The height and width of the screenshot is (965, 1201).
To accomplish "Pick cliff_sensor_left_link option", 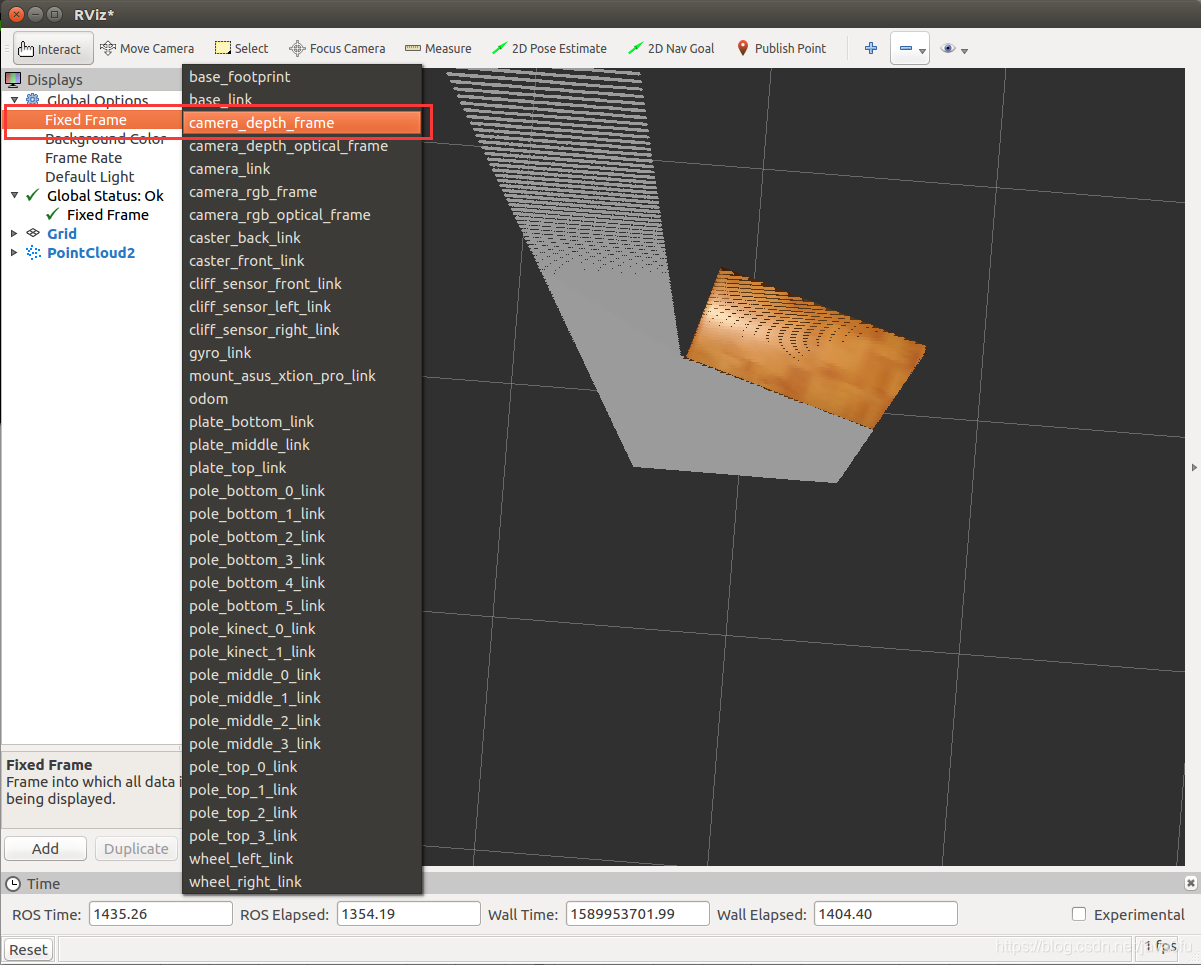I will (302, 306).
